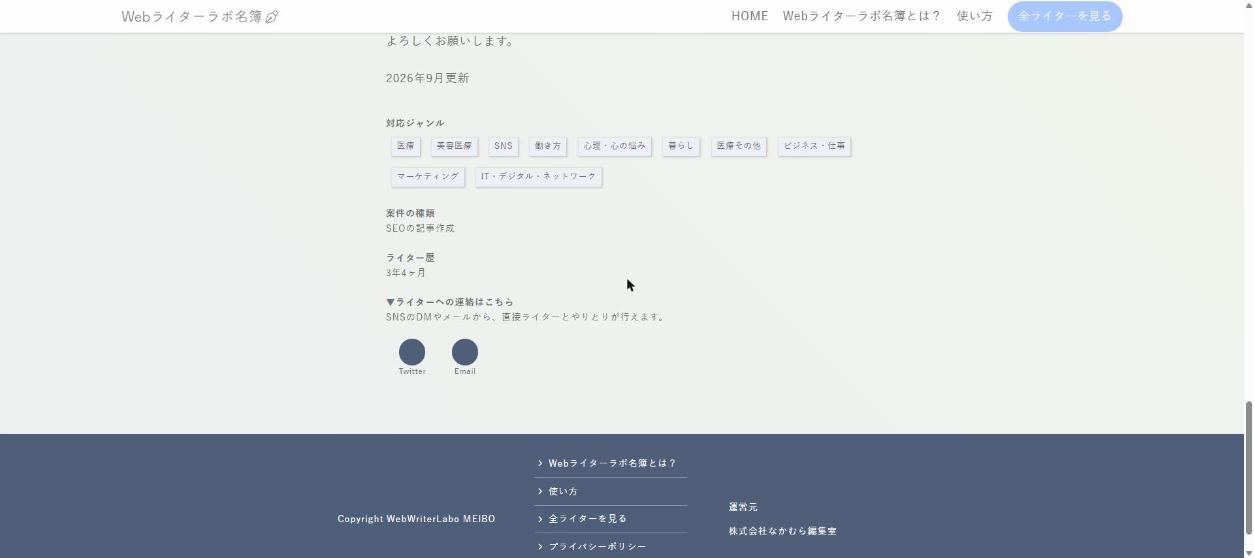The image size is (1254, 558).
Task: Select the マーケティング genre tag
Action: pos(428,177)
